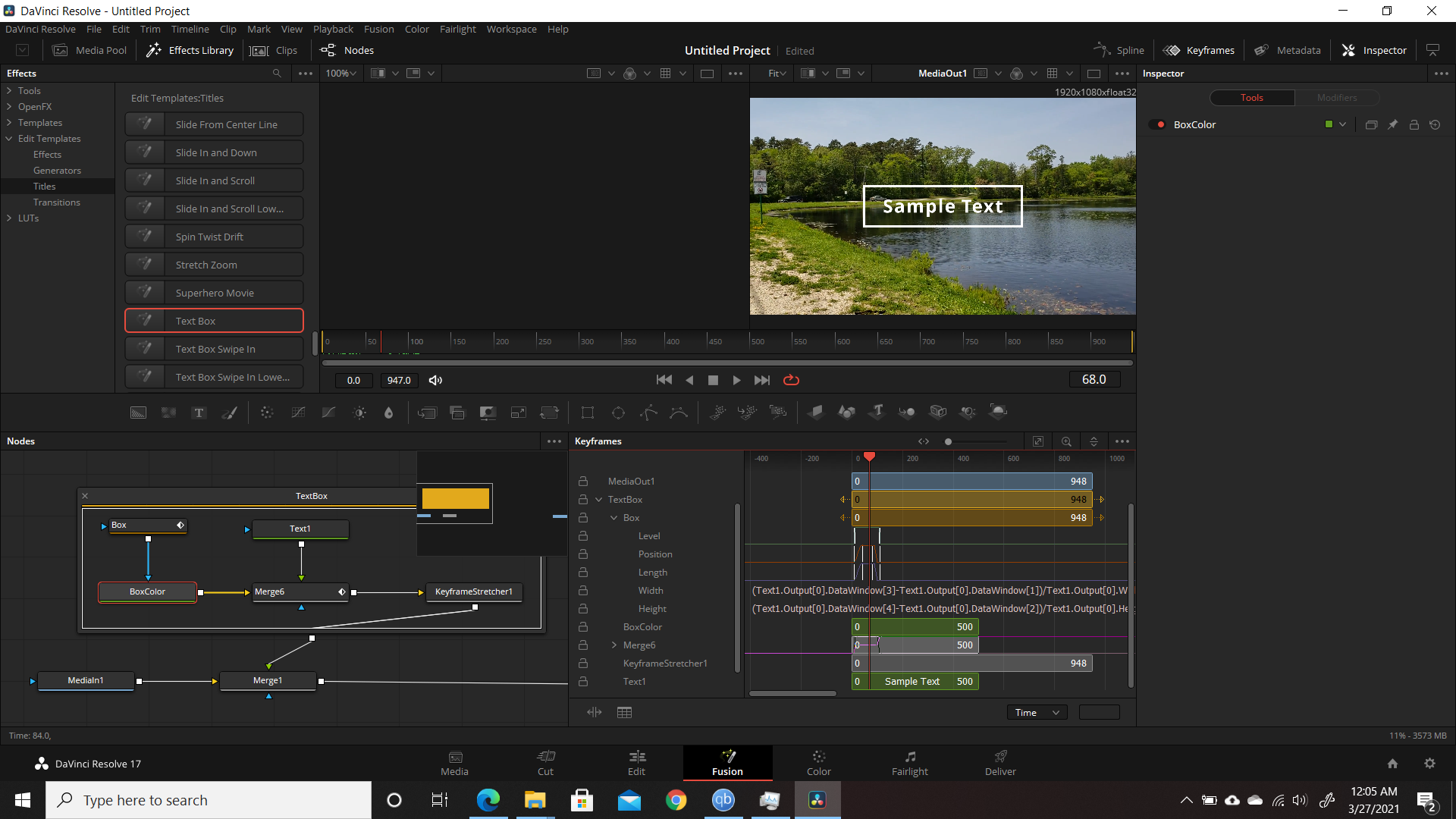The width and height of the screenshot is (1456, 819).
Task: Jump to first frame button
Action: coord(664,380)
